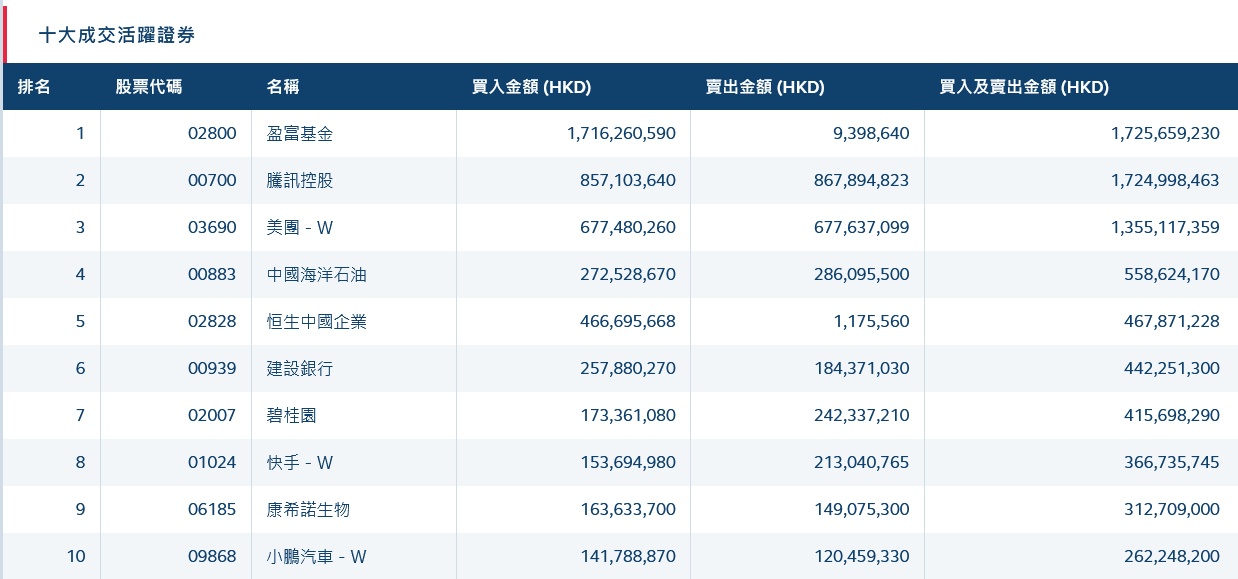Screen dimensions: 1238x579
Task: Click sell amount 867,894,823
Action: [x=862, y=180]
